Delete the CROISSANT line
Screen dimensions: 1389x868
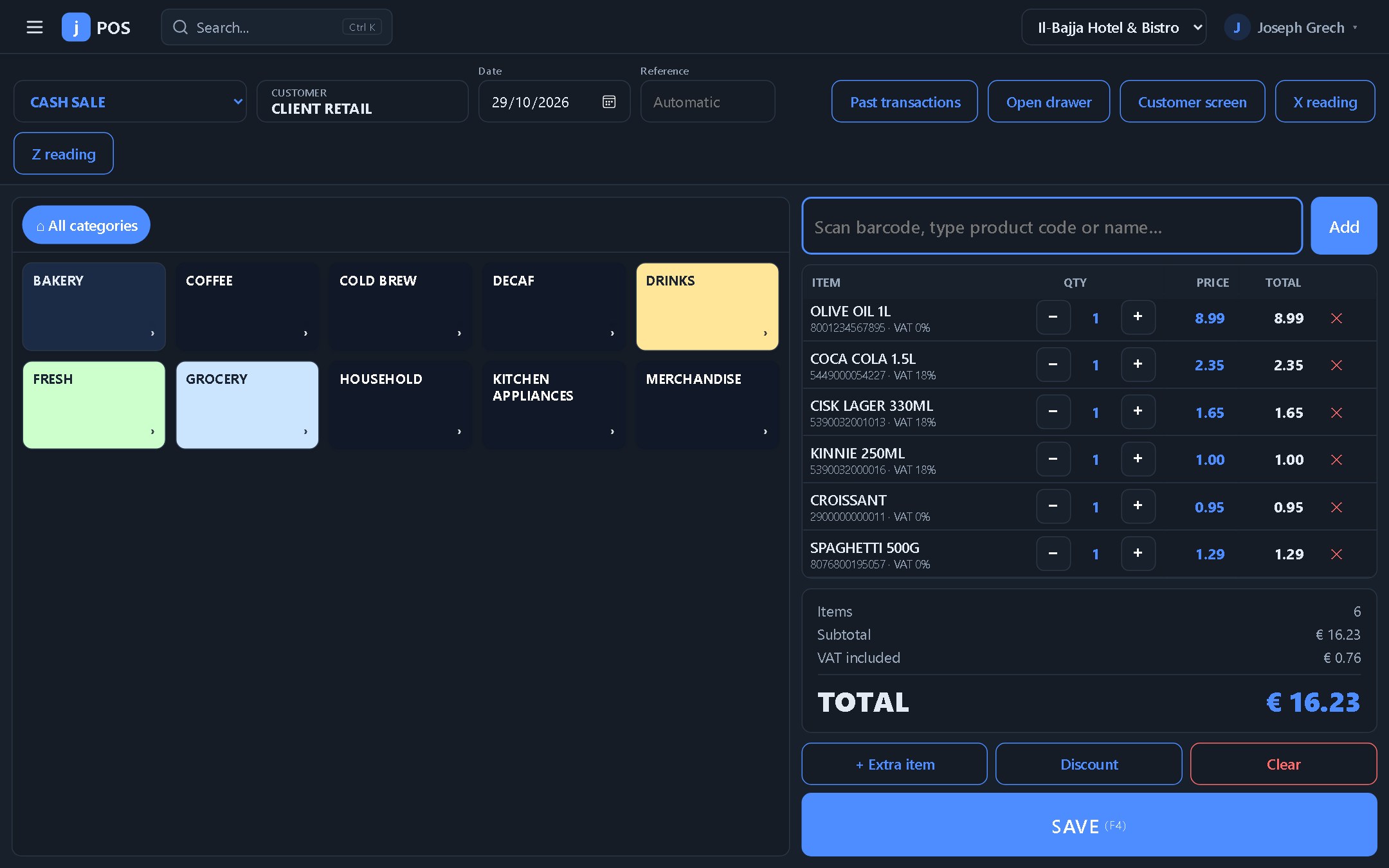pyautogui.click(x=1336, y=507)
